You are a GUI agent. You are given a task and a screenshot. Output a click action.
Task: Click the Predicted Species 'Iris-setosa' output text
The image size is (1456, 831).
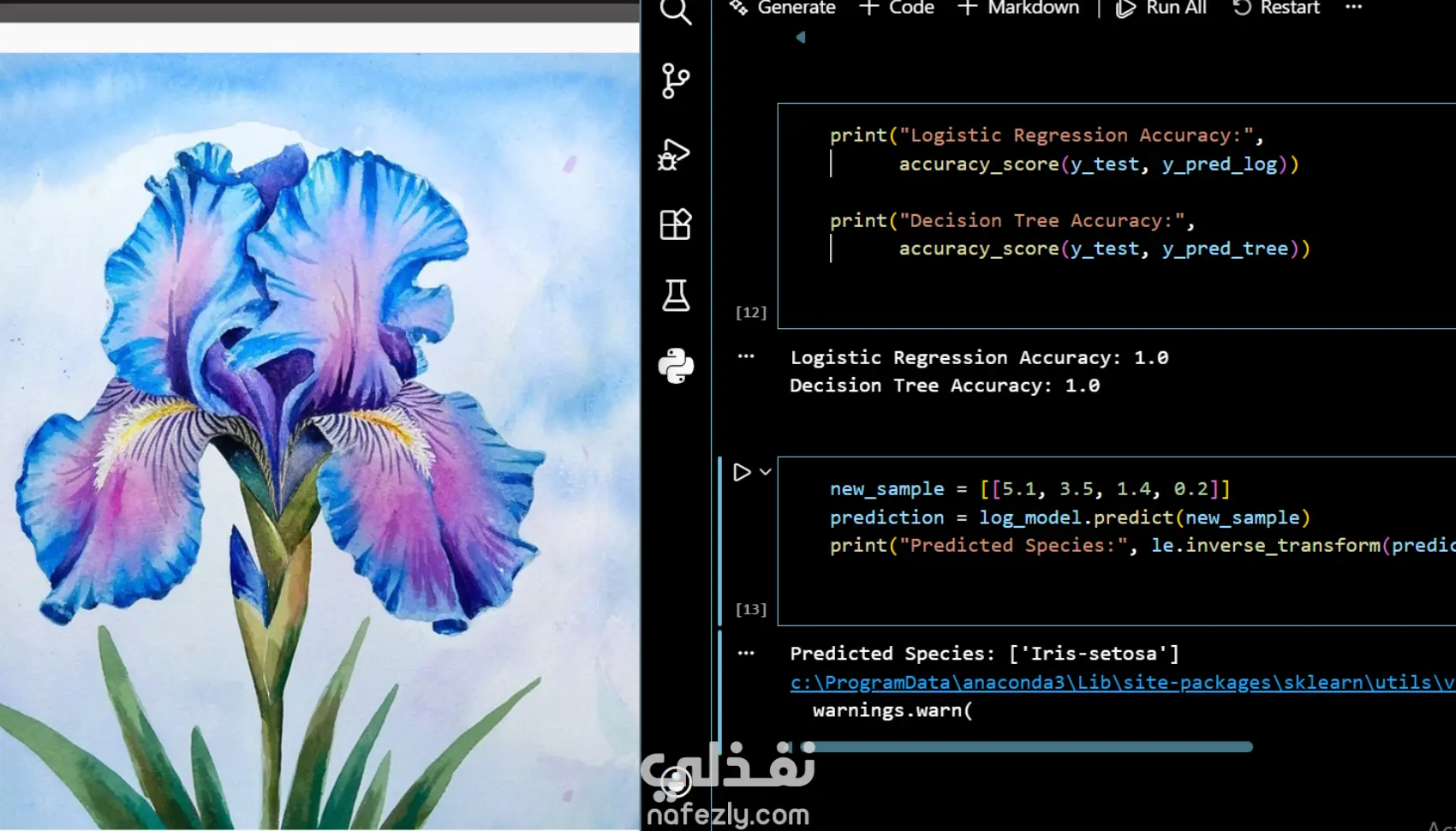coord(984,654)
